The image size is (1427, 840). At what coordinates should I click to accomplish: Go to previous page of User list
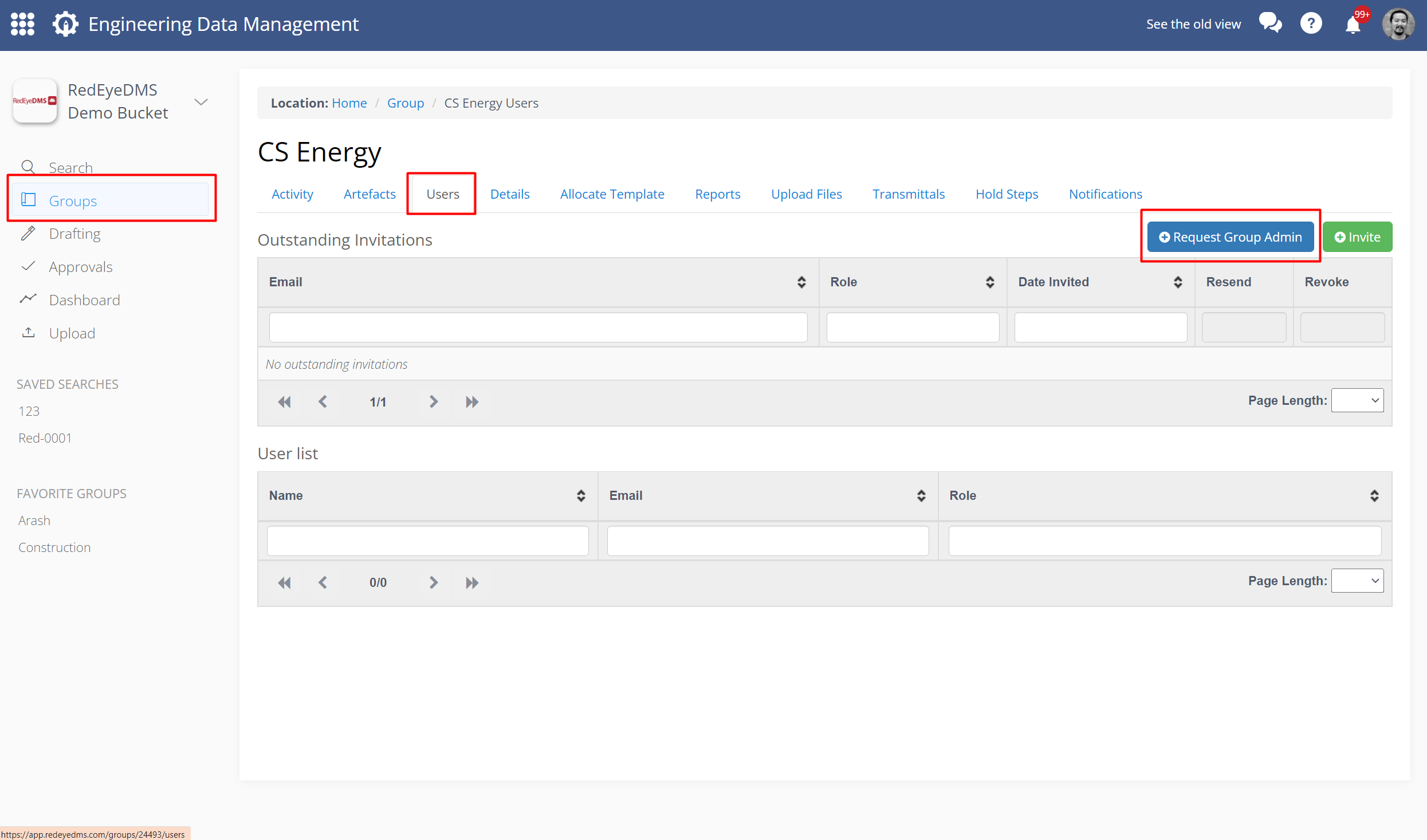coord(323,582)
